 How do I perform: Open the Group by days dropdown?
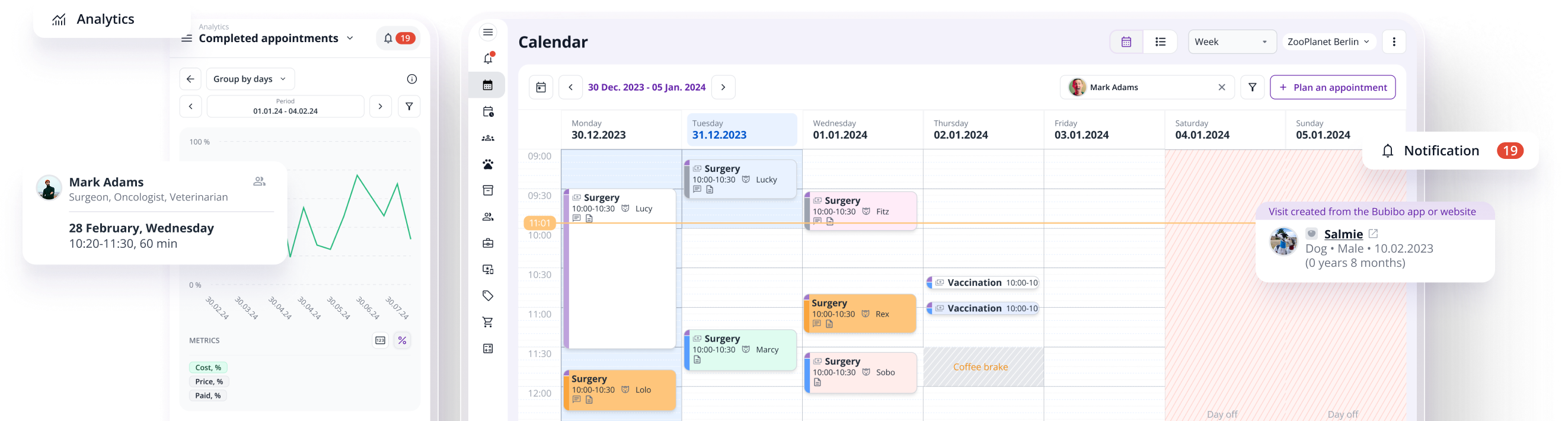click(x=250, y=79)
